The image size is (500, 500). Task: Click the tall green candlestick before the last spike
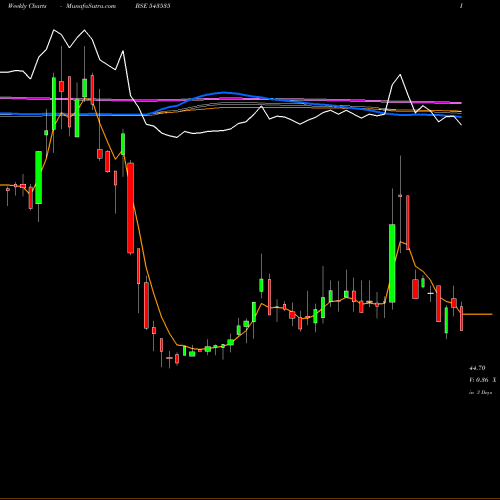(x=392, y=263)
